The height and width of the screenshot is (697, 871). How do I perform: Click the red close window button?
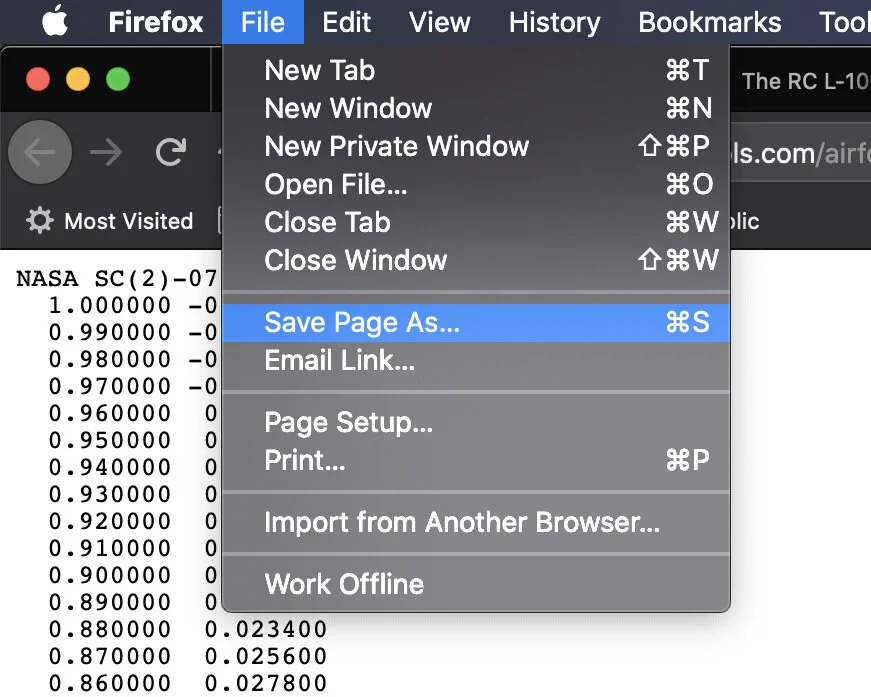coord(38,79)
